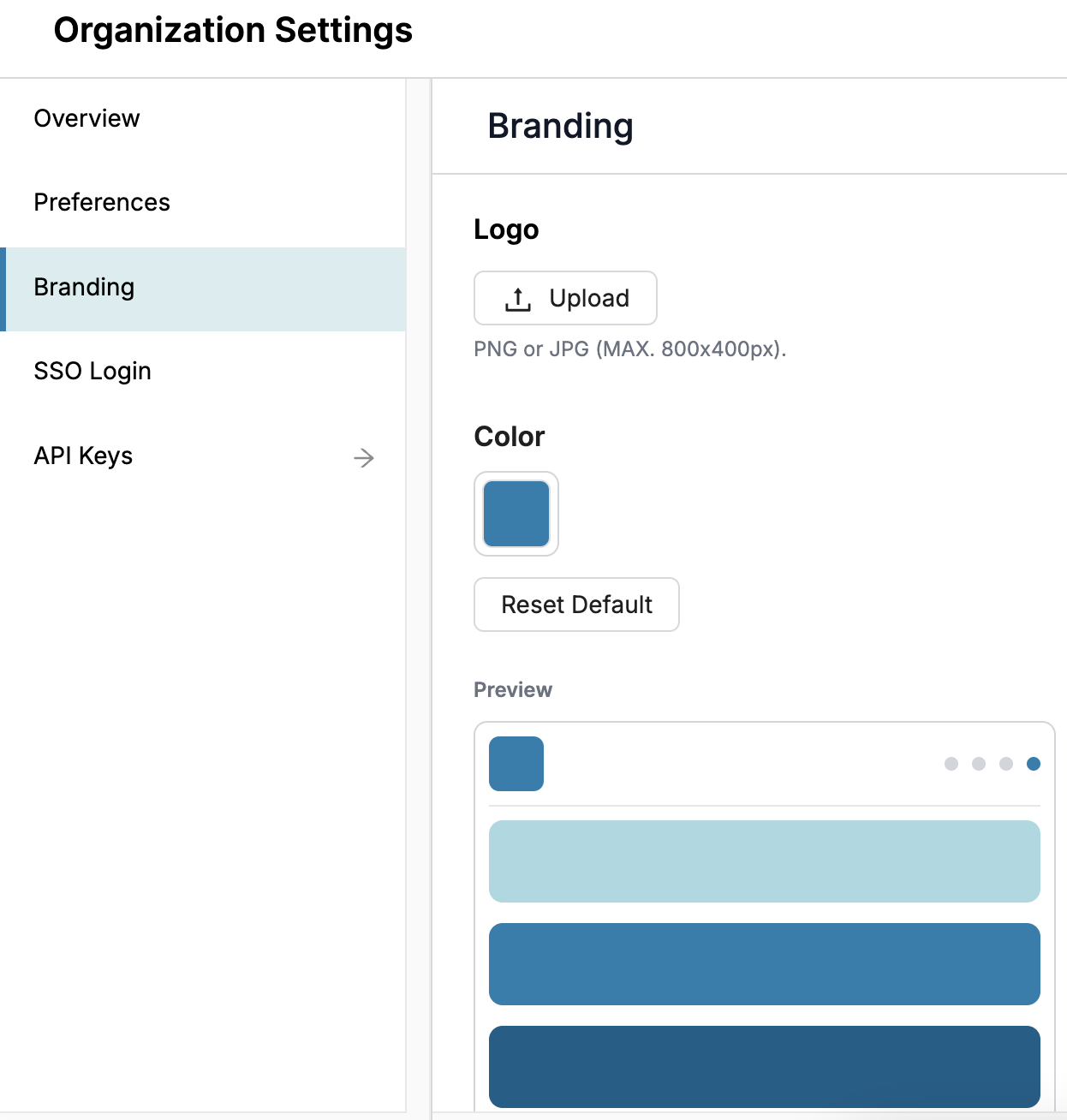Go to Preferences in sidebar
Image resolution: width=1067 pixels, height=1120 pixels.
[x=102, y=202]
